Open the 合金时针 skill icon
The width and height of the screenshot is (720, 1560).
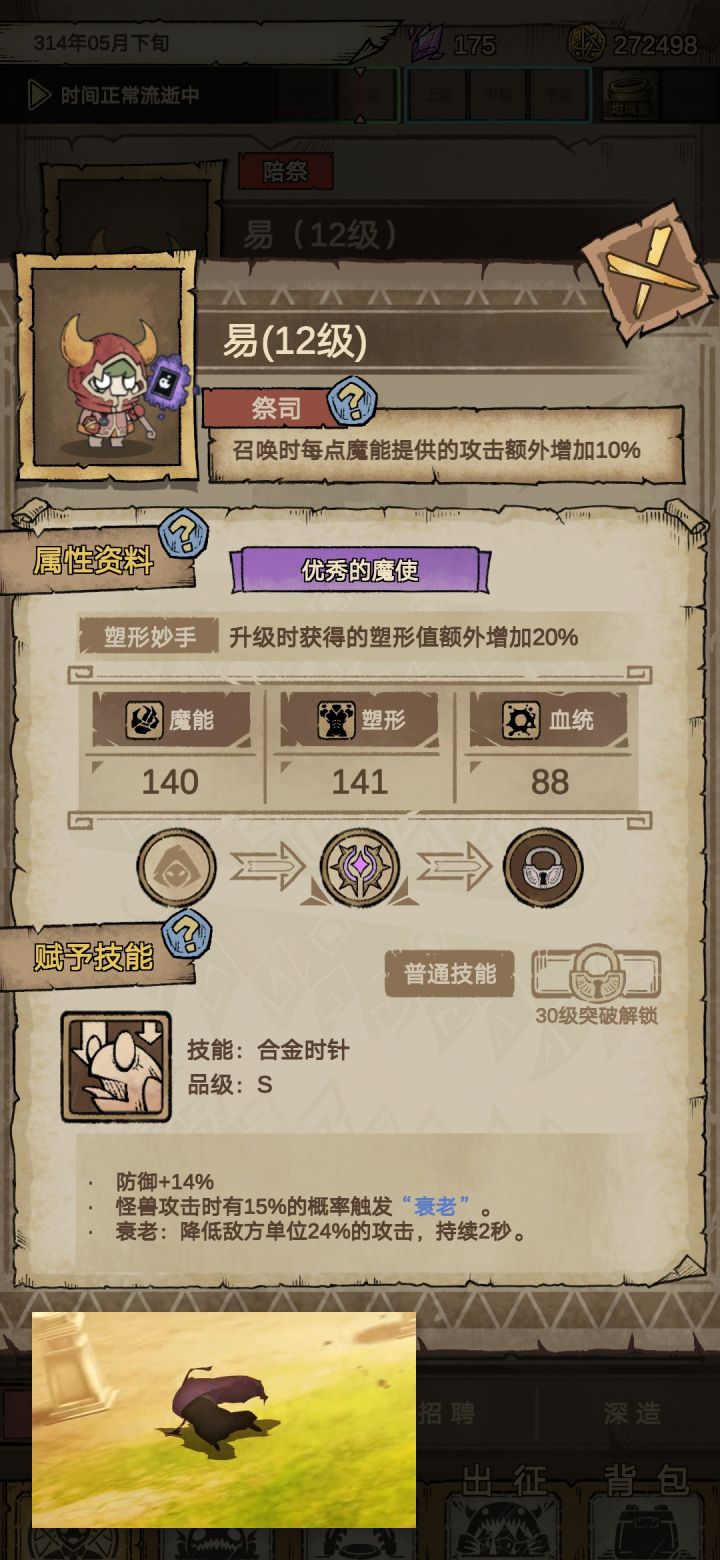tap(116, 1067)
